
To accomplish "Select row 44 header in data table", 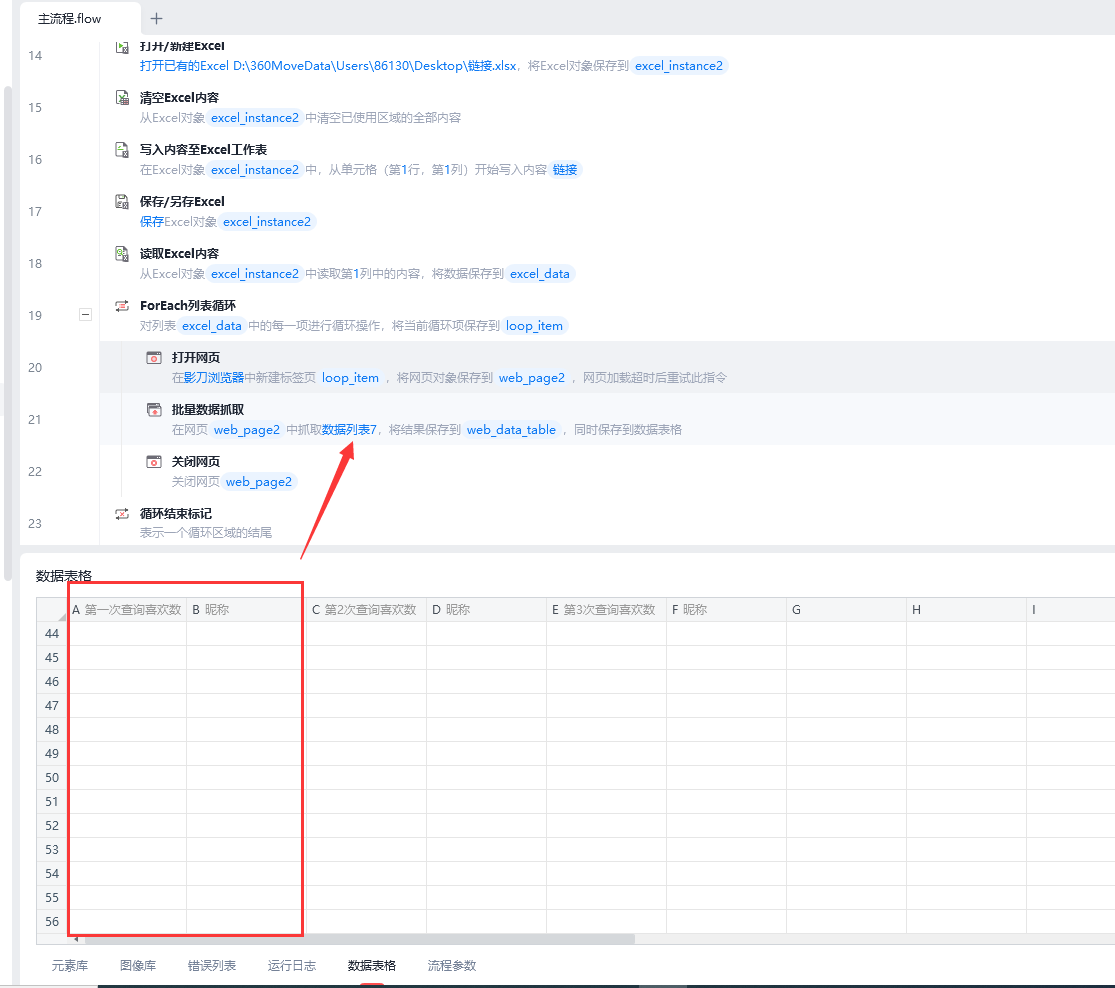I will [x=52, y=634].
